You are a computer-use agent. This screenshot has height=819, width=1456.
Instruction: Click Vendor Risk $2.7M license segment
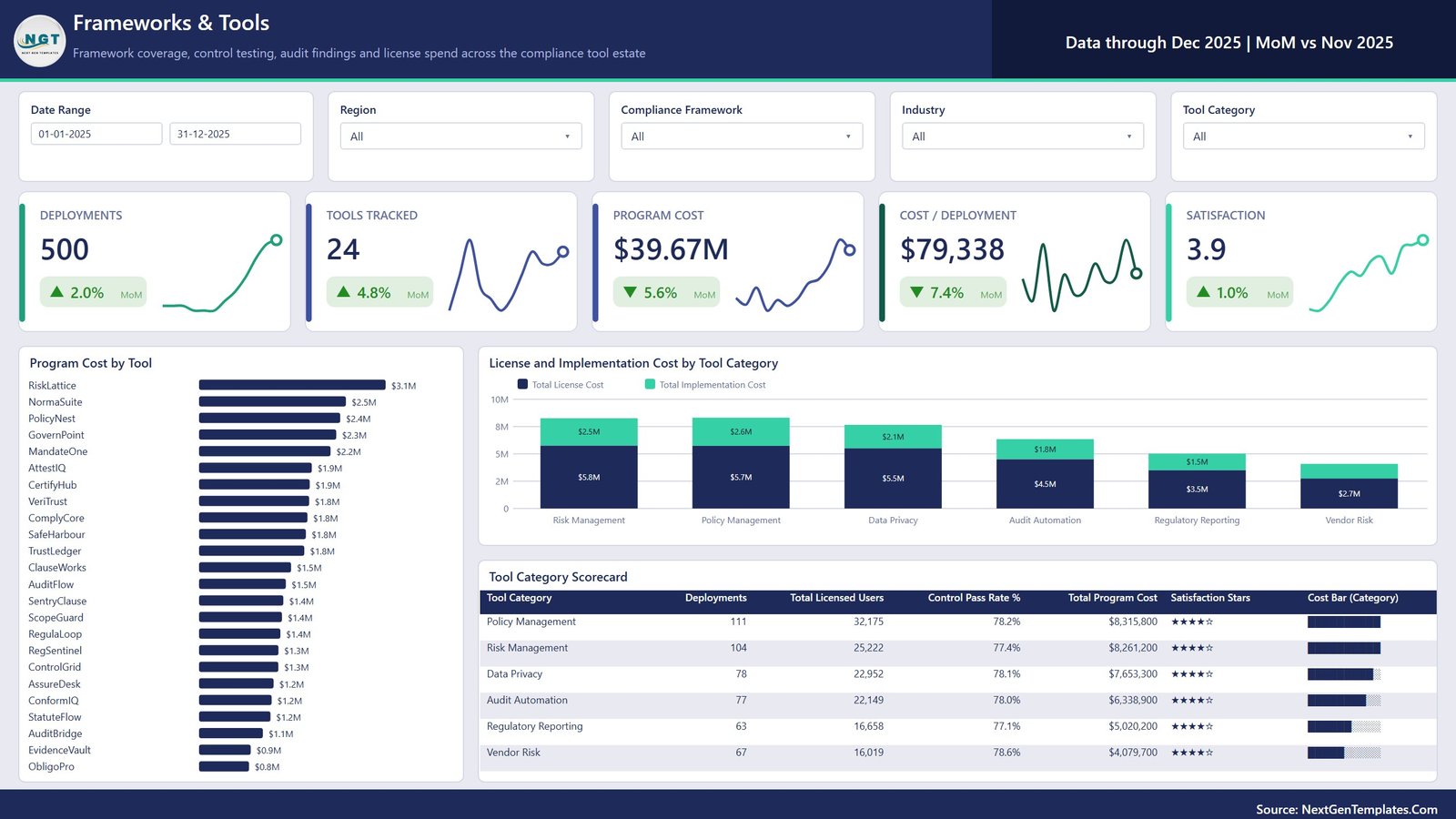coord(1349,493)
